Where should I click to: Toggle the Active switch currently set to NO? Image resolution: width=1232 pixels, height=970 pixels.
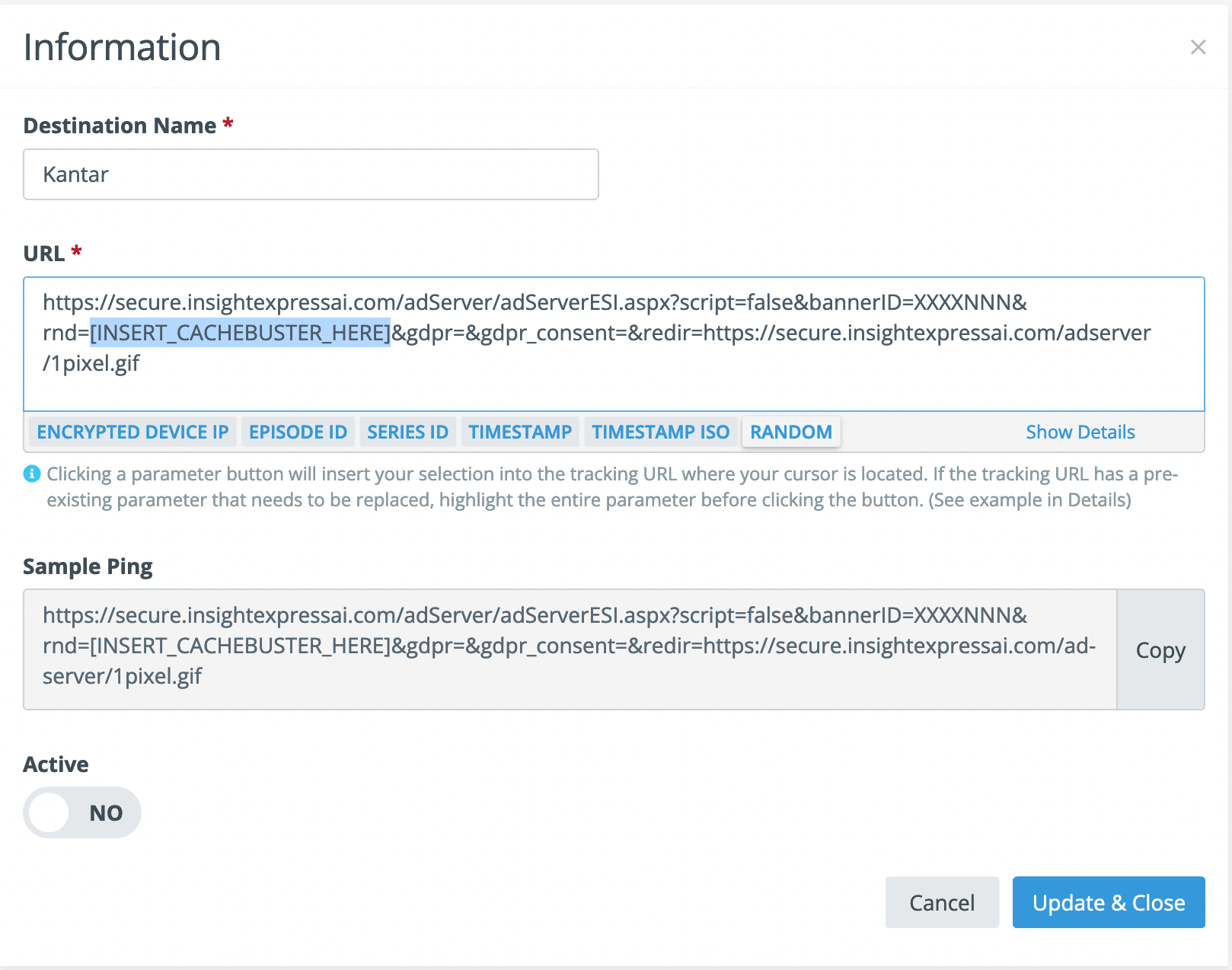click(82, 812)
